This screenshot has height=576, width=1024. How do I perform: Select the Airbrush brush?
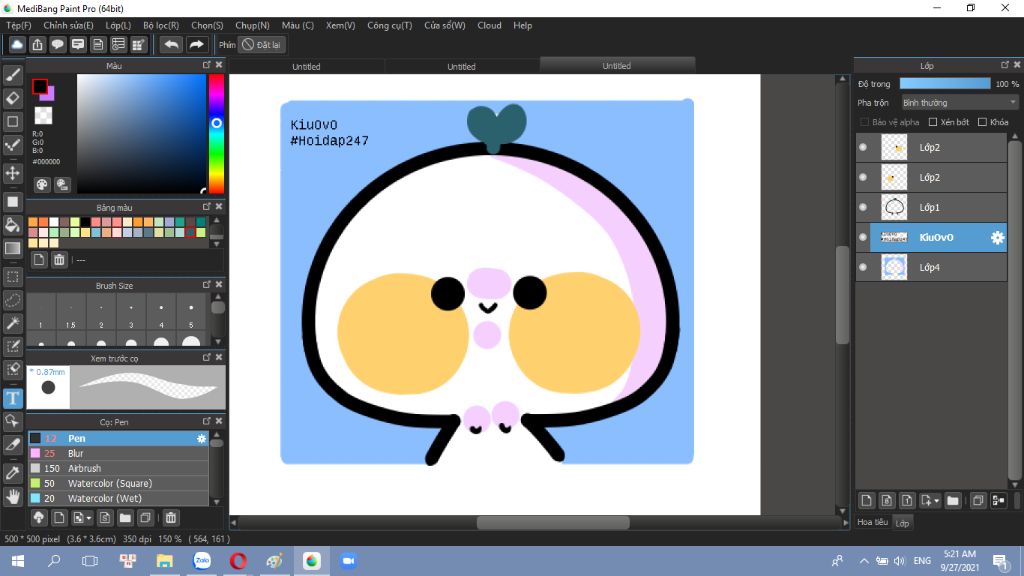tap(118, 468)
